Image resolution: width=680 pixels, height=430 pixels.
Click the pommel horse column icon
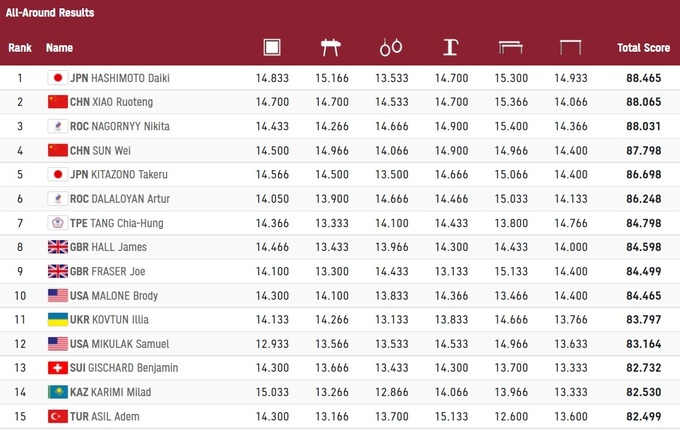point(330,47)
